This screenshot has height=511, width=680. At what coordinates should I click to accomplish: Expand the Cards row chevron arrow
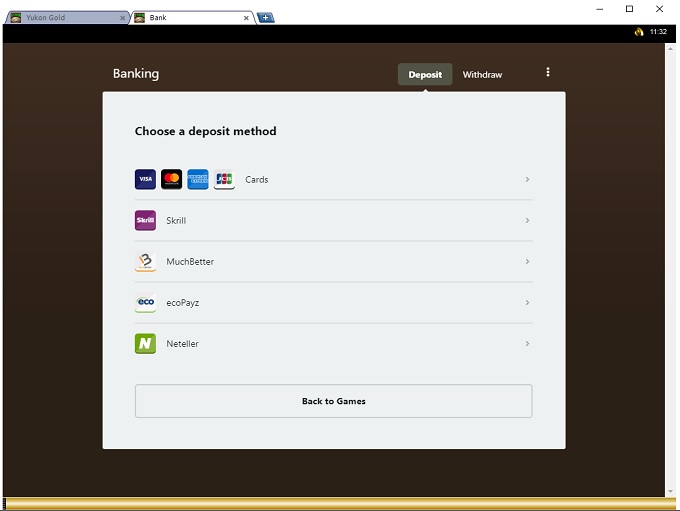pyautogui.click(x=527, y=180)
